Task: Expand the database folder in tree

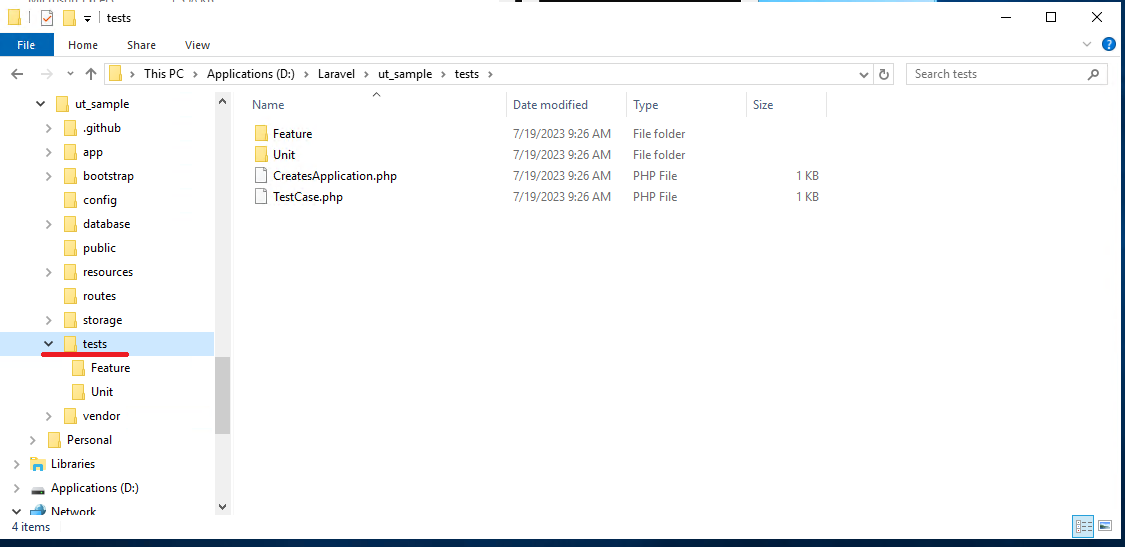Action: pos(49,224)
